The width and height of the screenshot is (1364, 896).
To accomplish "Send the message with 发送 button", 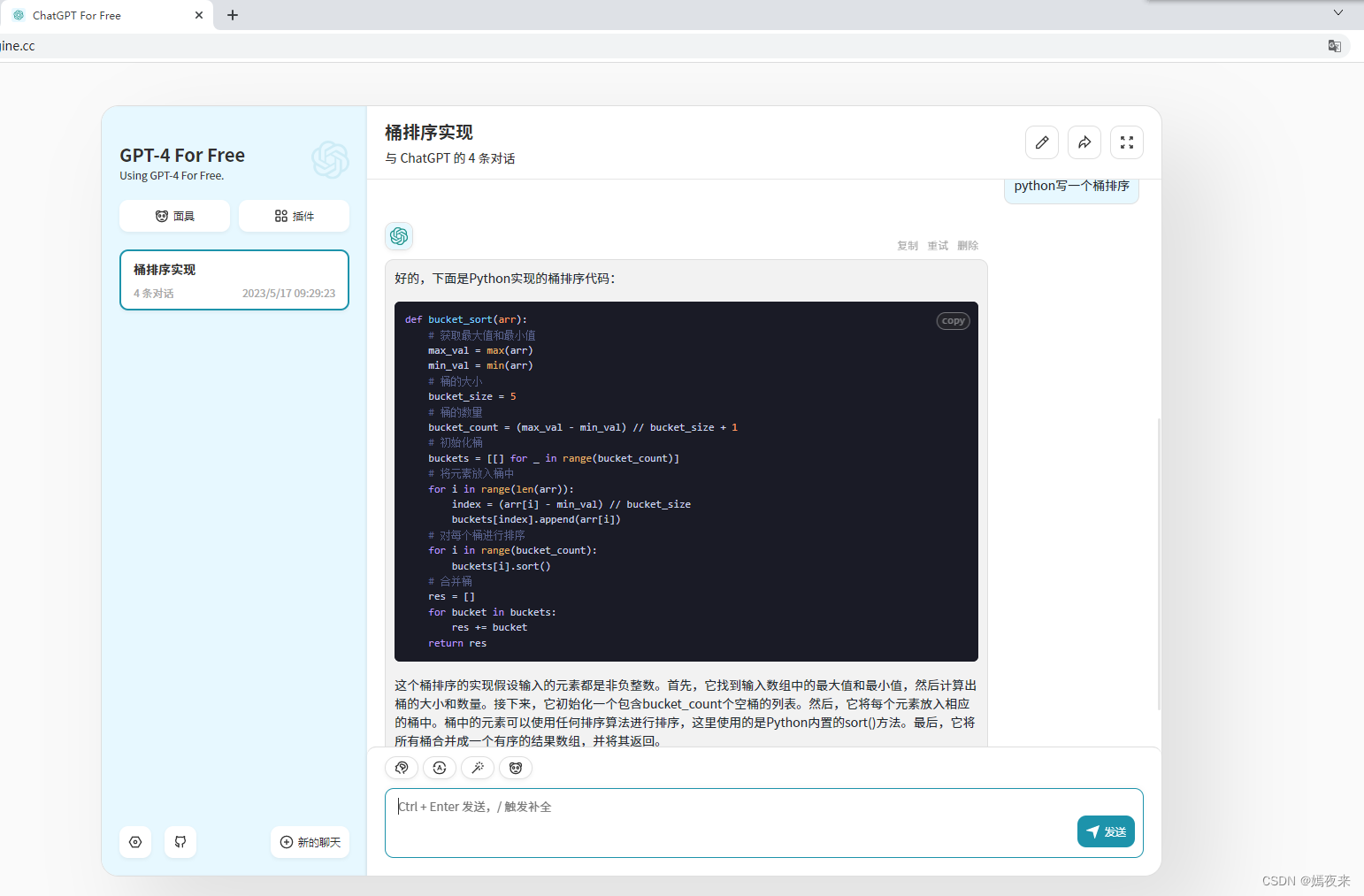I will pyautogui.click(x=1106, y=831).
